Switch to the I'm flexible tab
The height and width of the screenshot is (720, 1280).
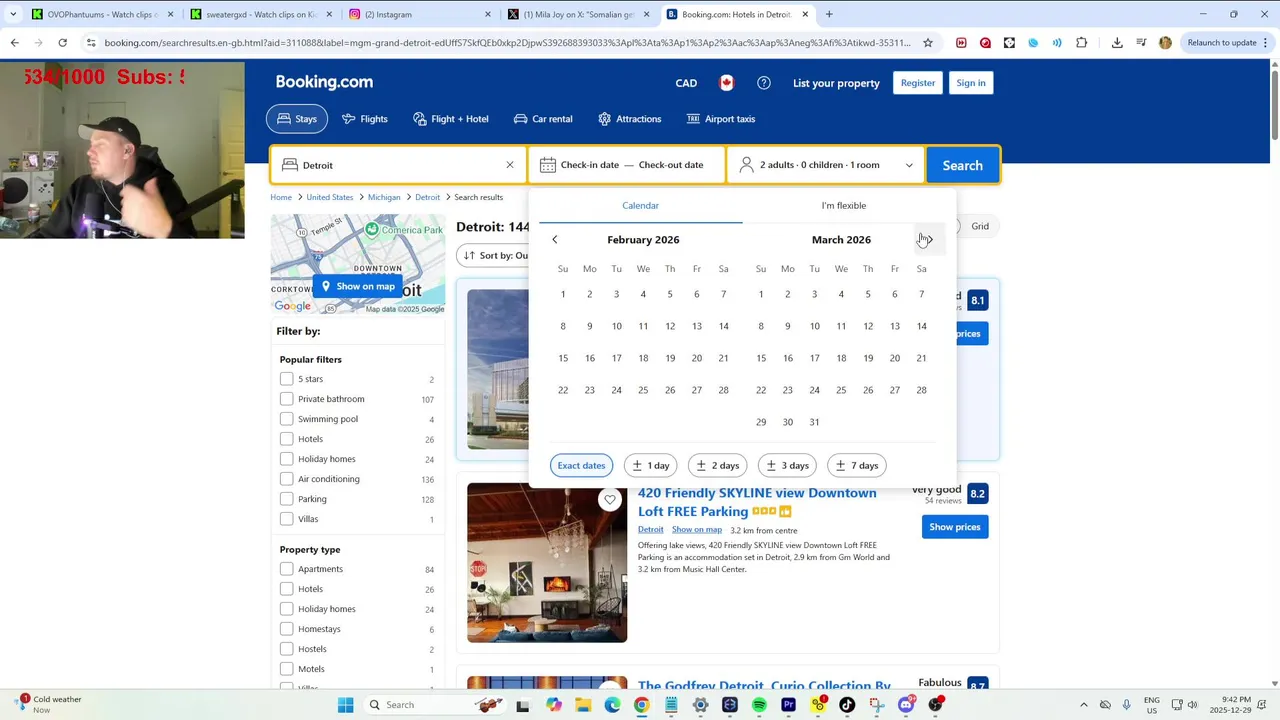(844, 205)
